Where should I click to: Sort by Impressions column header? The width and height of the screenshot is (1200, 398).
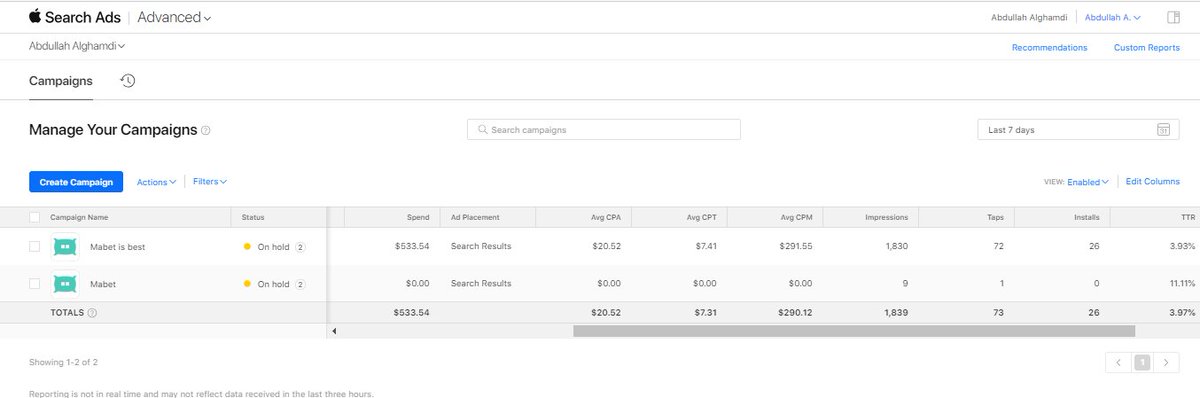point(886,217)
